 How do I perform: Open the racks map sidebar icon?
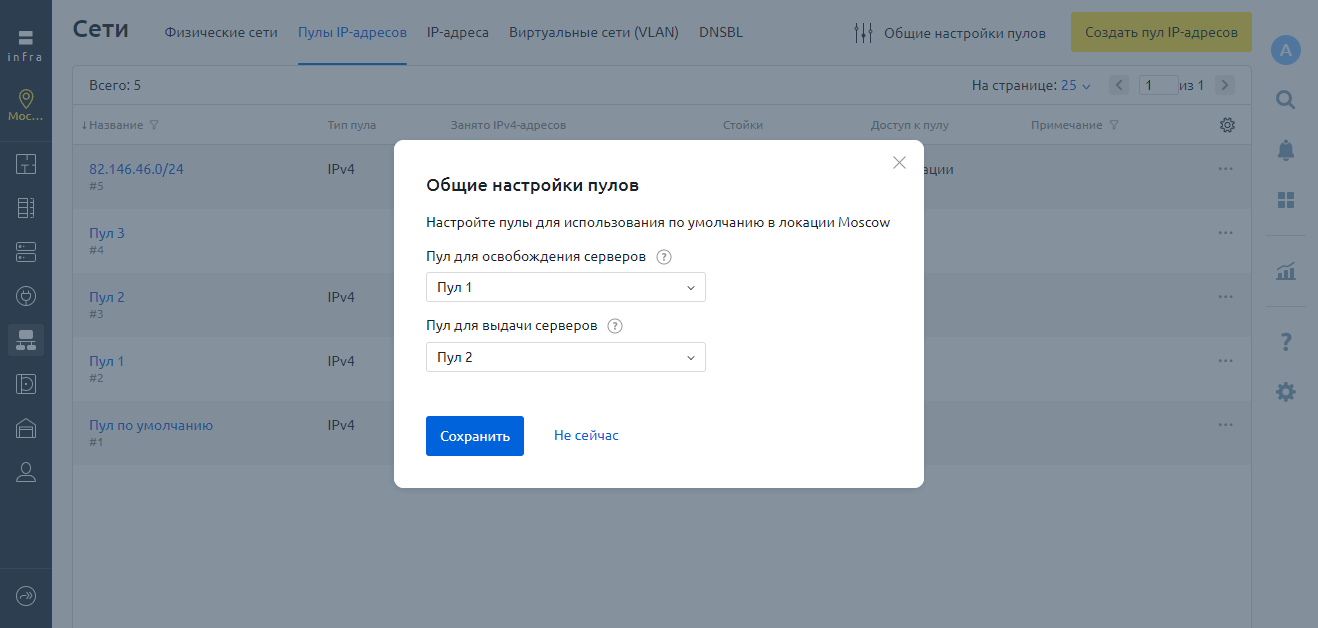[26, 164]
